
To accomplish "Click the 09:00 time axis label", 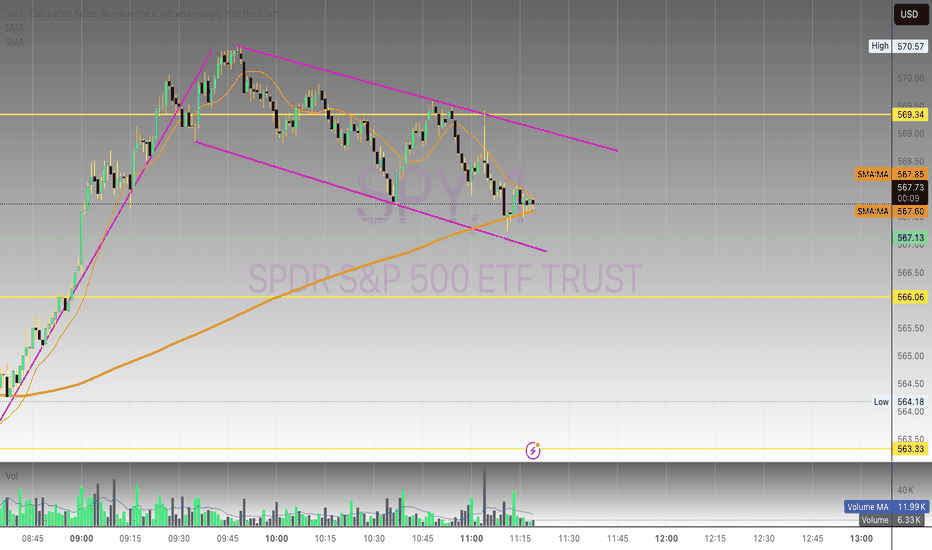I will (81, 539).
